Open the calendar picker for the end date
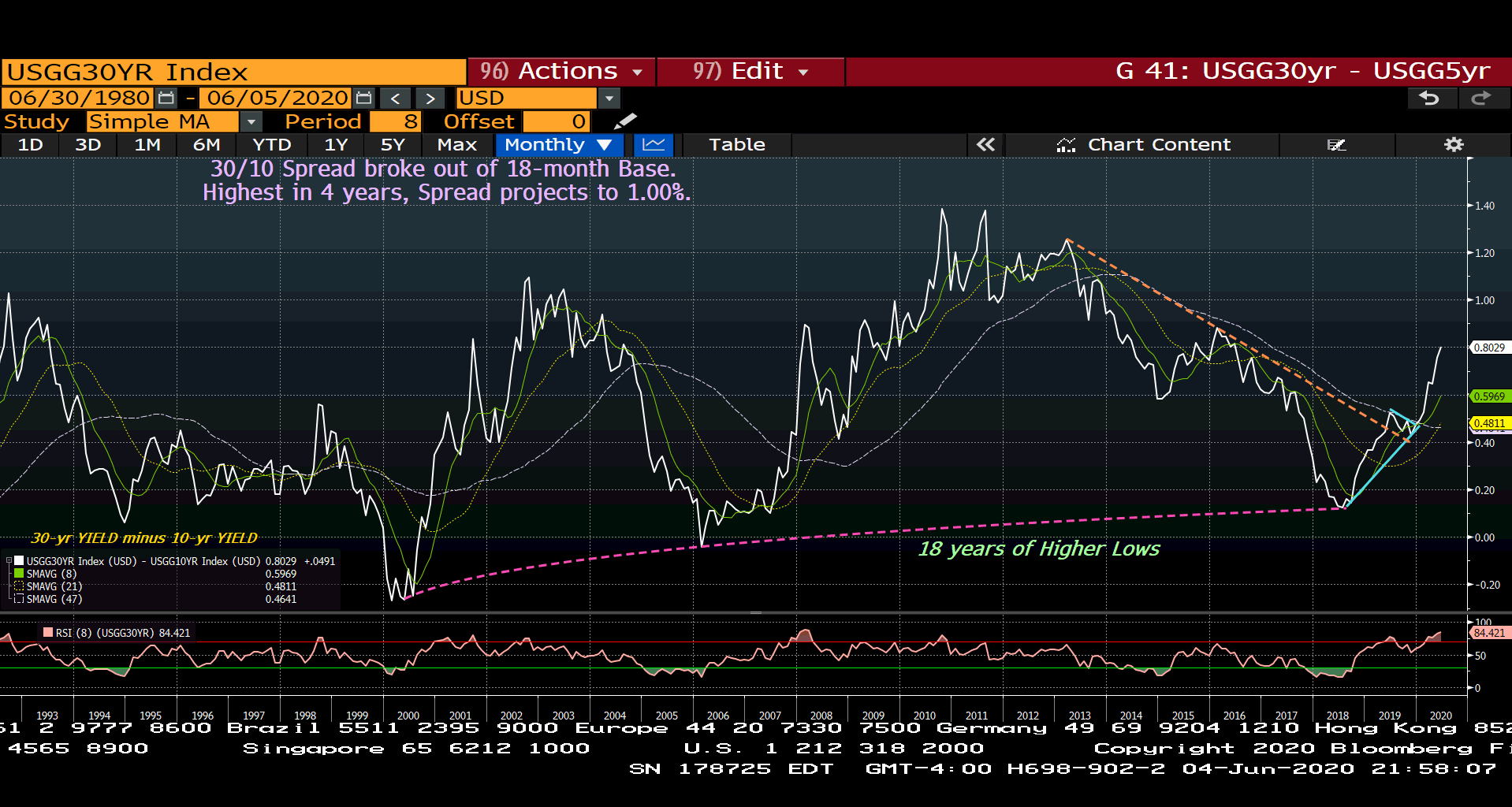Image resolution: width=1512 pixels, height=807 pixels. (x=363, y=98)
